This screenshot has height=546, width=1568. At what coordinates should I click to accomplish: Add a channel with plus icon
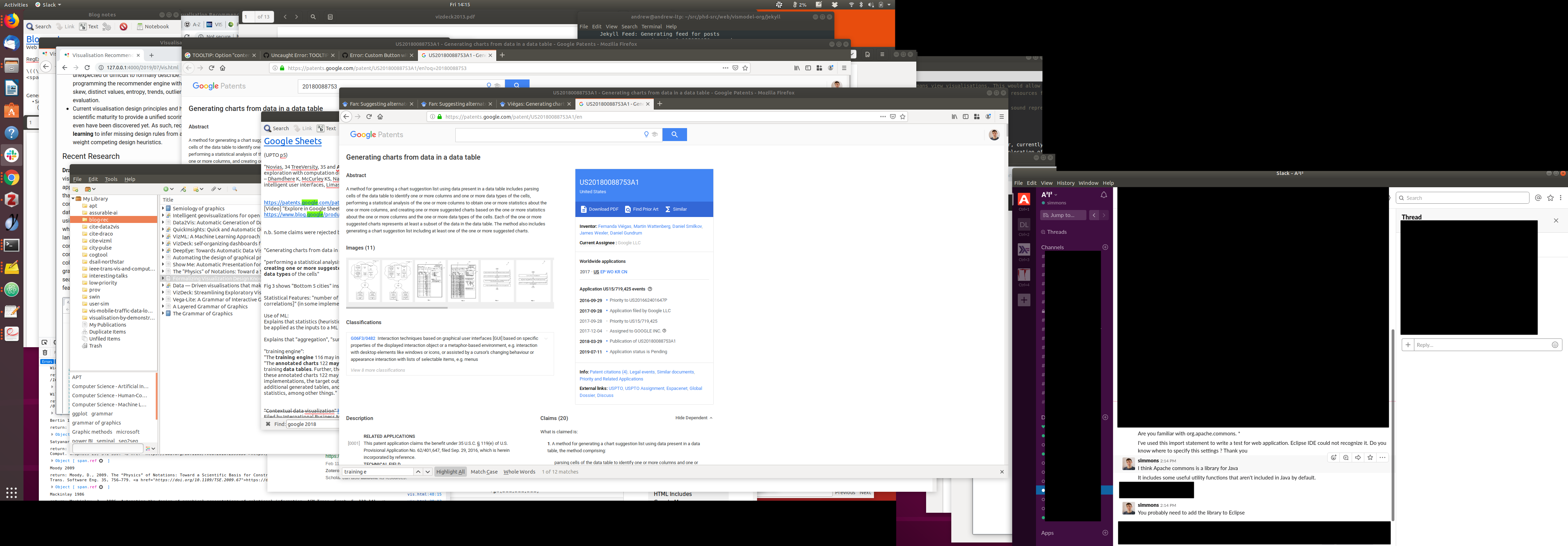(x=1105, y=247)
